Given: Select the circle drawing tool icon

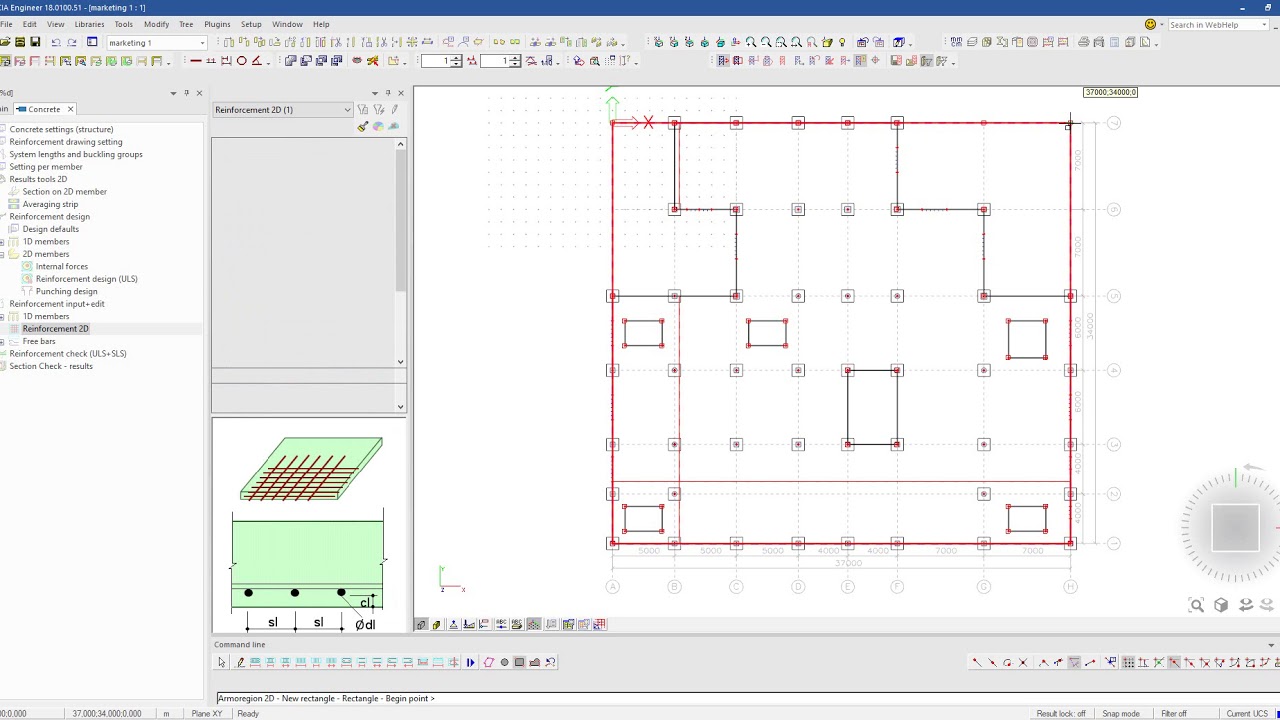Looking at the screenshot, I should (241, 61).
